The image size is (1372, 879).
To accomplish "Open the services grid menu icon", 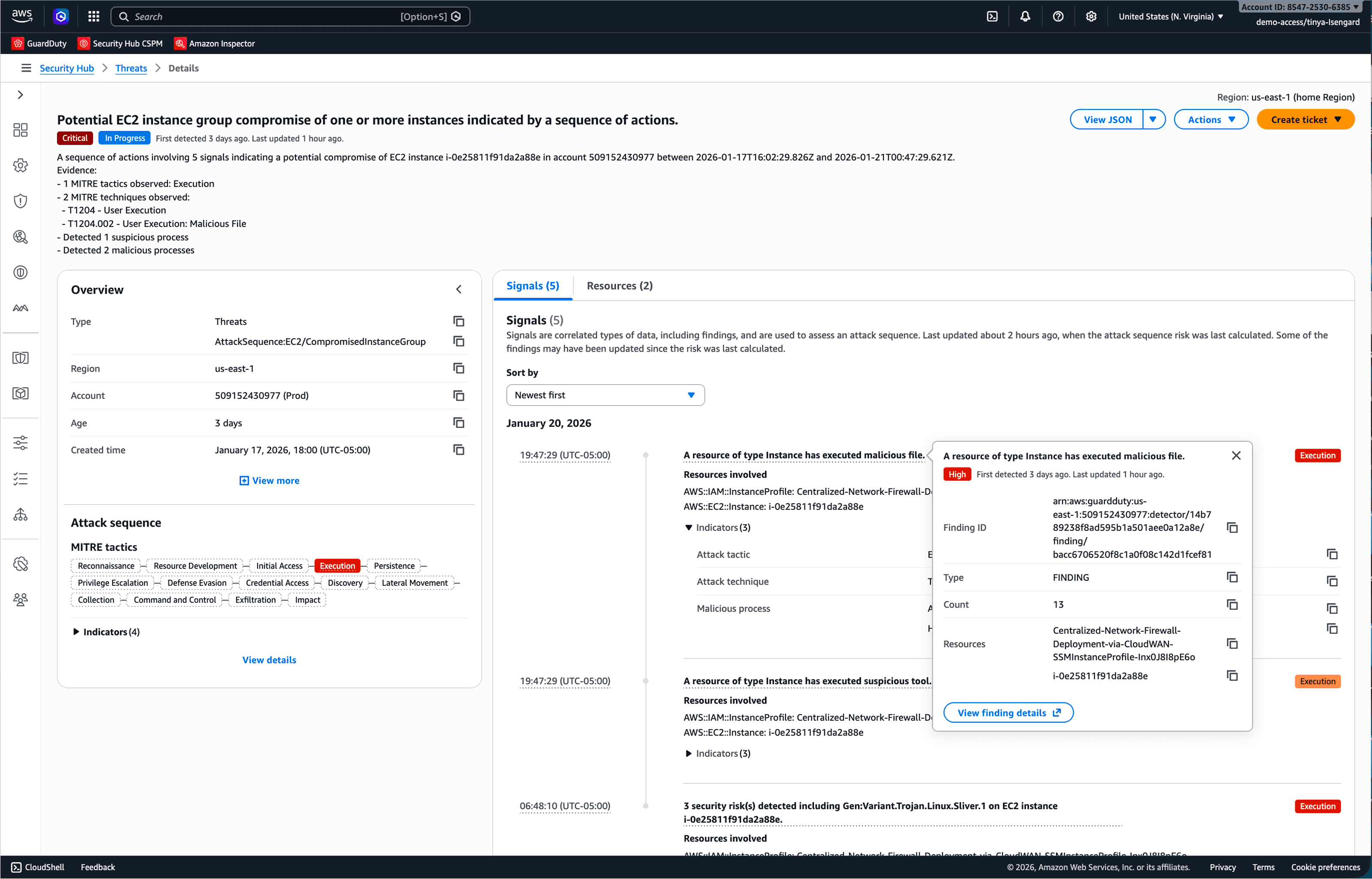I will point(93,17).
